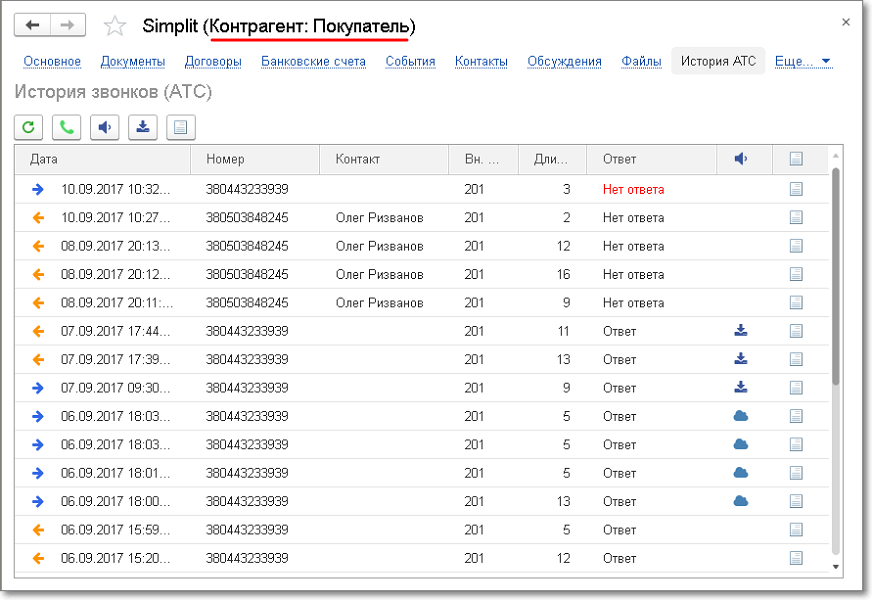Open the document note toolbar button
Viewport: 872px width, 600px height.
[x=180, y=127]
